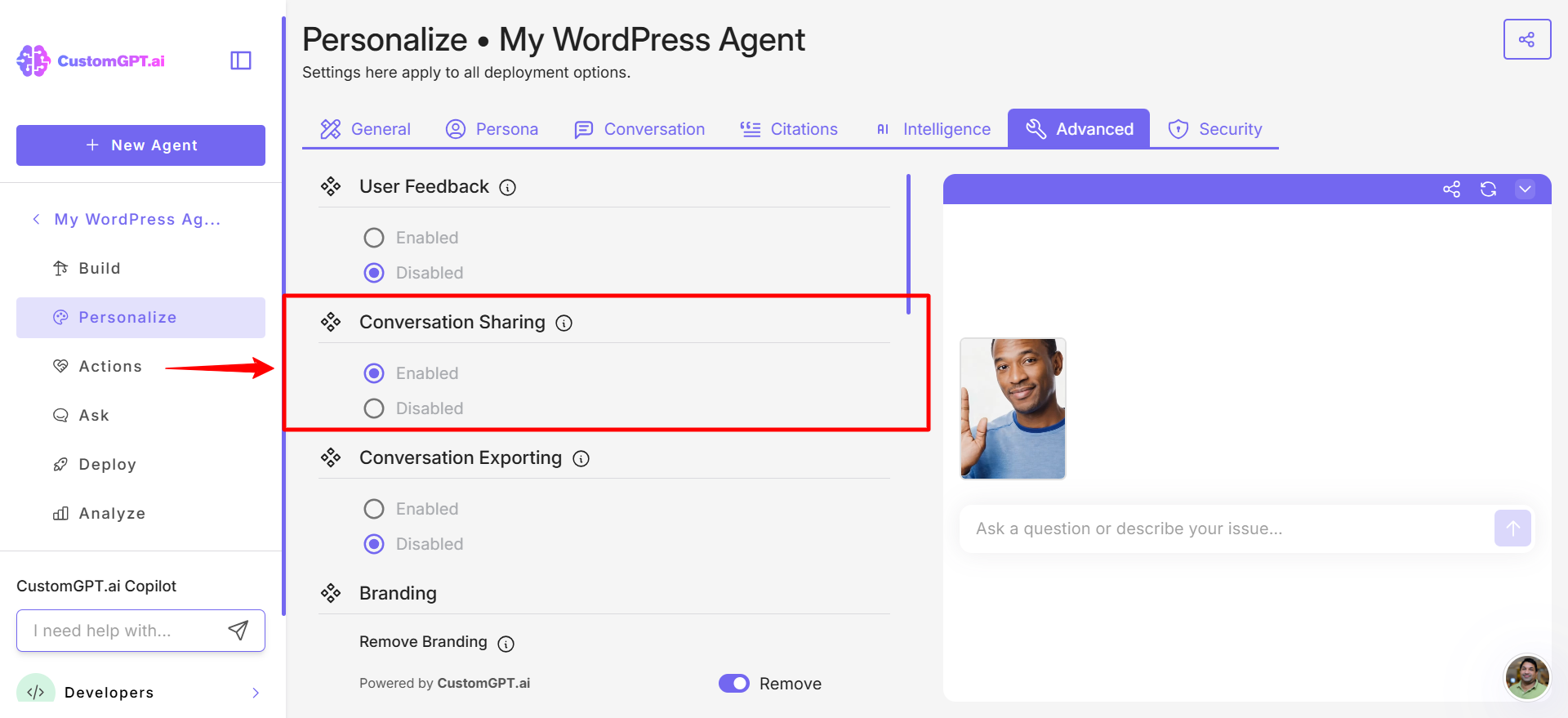This screenshot has height=718, width=1568.
Task: Toggle the Remove branding switch
Action: tap(734, 684)
